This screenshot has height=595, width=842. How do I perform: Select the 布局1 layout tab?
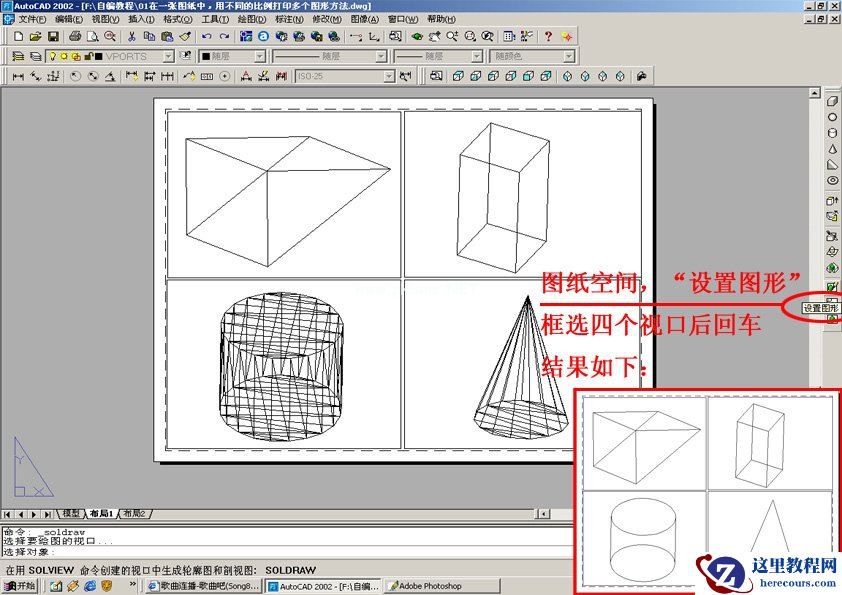pos(101,513)
